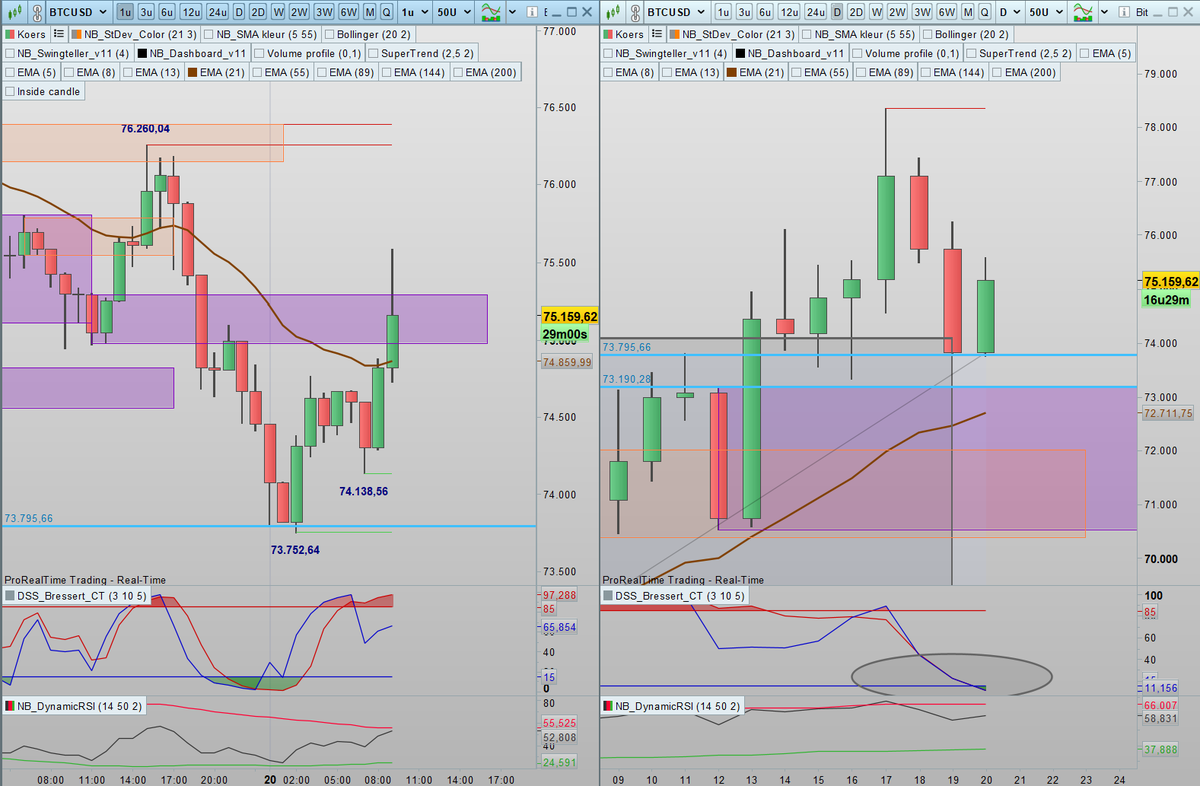Click the yellow 75.159,62 price label on right chart
This screenshot has width=1200, height=786.
[1170, 281]
